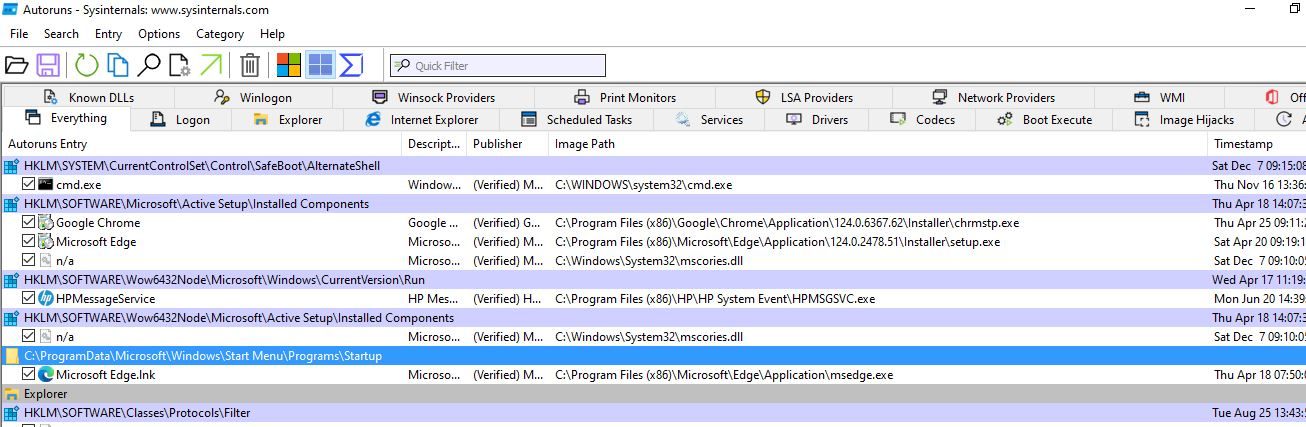Viewport: 1306px width, 427px height.
Task: Switch to the Drivers tab
Action: 817,119
